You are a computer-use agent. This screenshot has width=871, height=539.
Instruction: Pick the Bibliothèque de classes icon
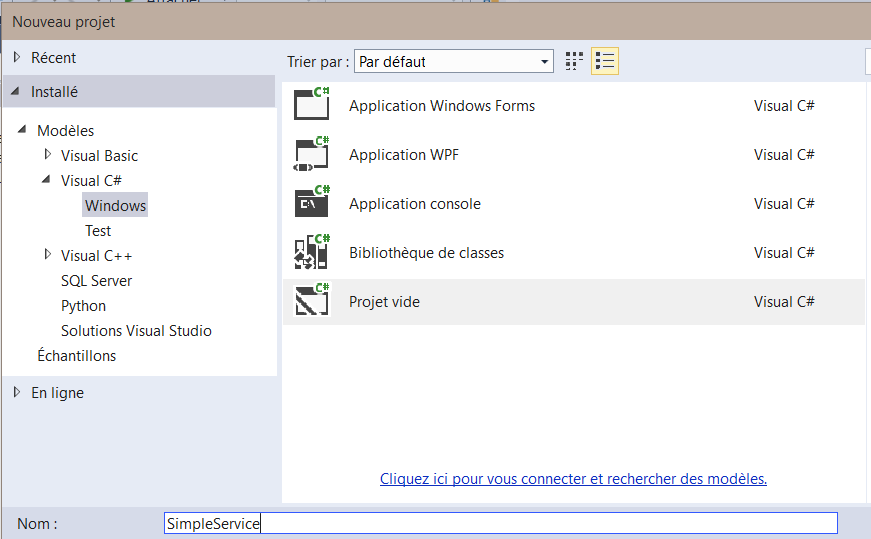pyautogui.click(x=312, y=253)
